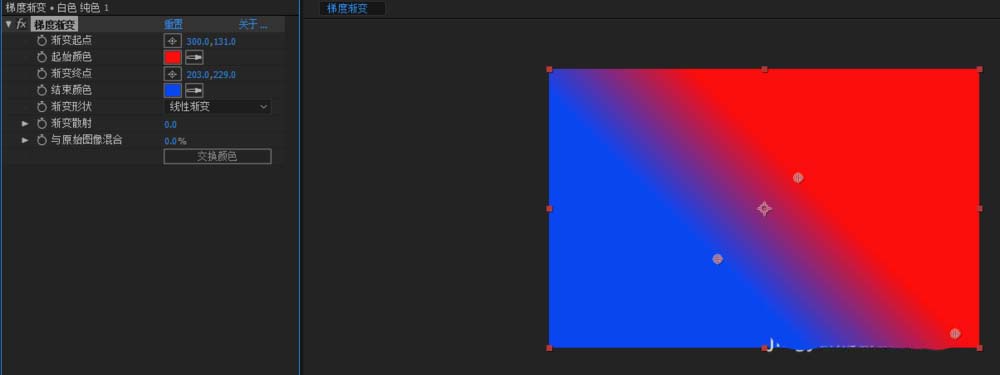Click the 300.0,131.0 start point value

[x=211, y=41]
